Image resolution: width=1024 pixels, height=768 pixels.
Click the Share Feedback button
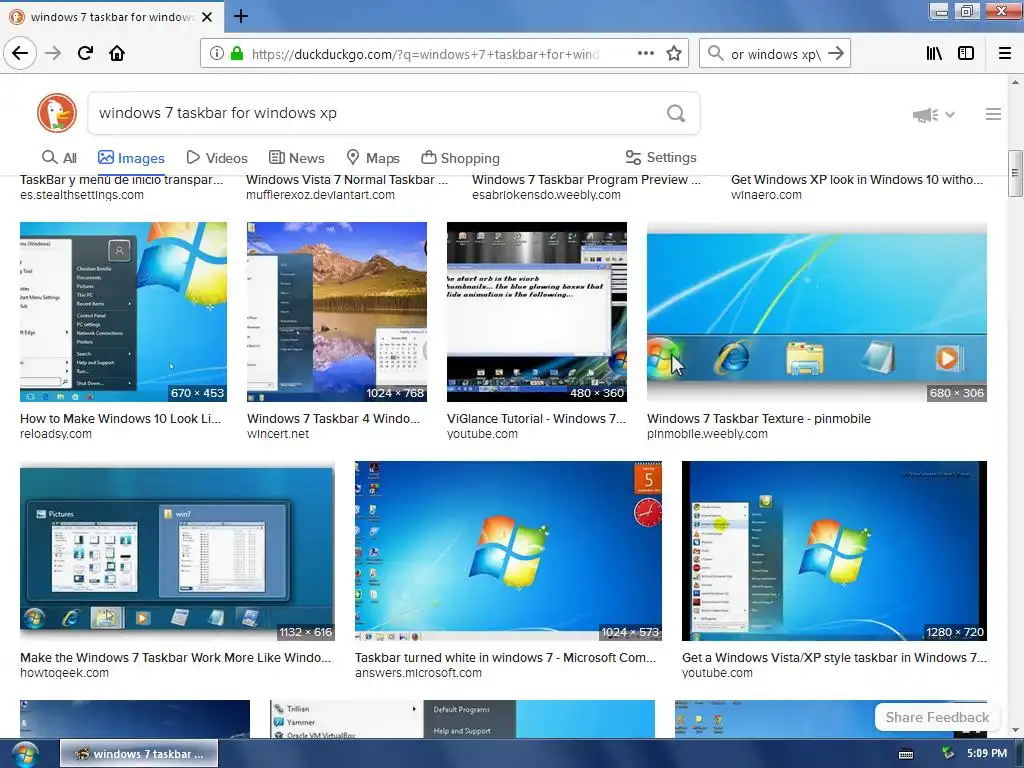[x=937, y=717]
